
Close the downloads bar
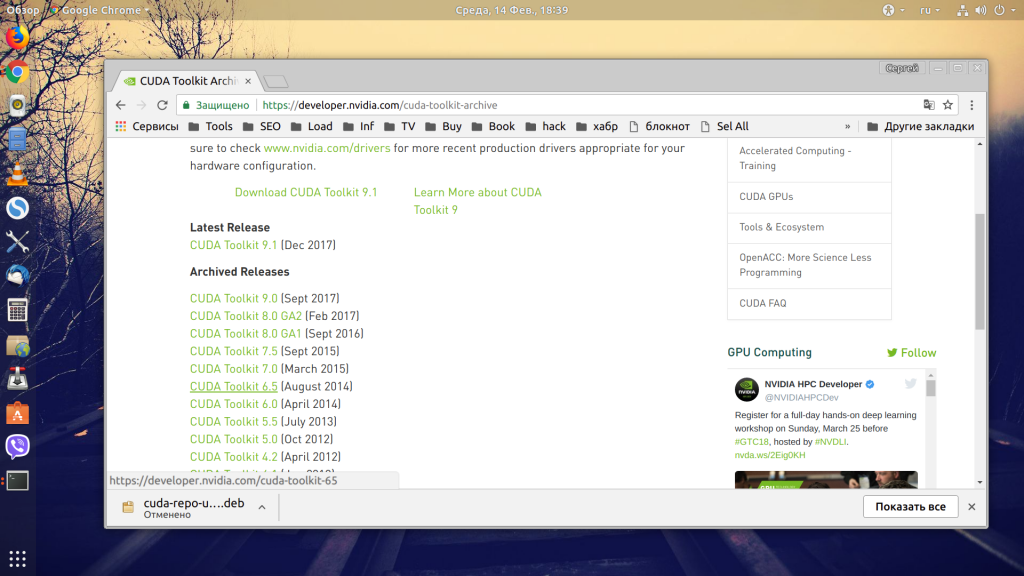[x=972, y=507]
